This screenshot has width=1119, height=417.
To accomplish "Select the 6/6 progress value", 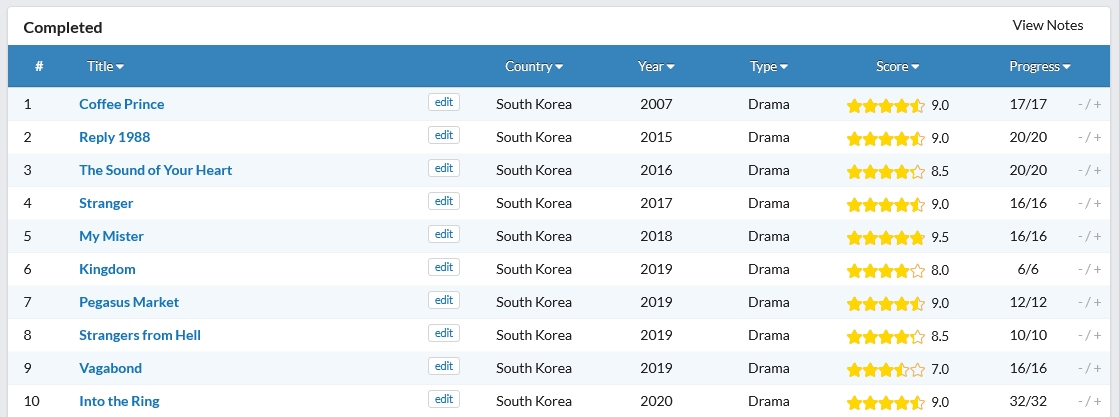I will [1028, 269].
